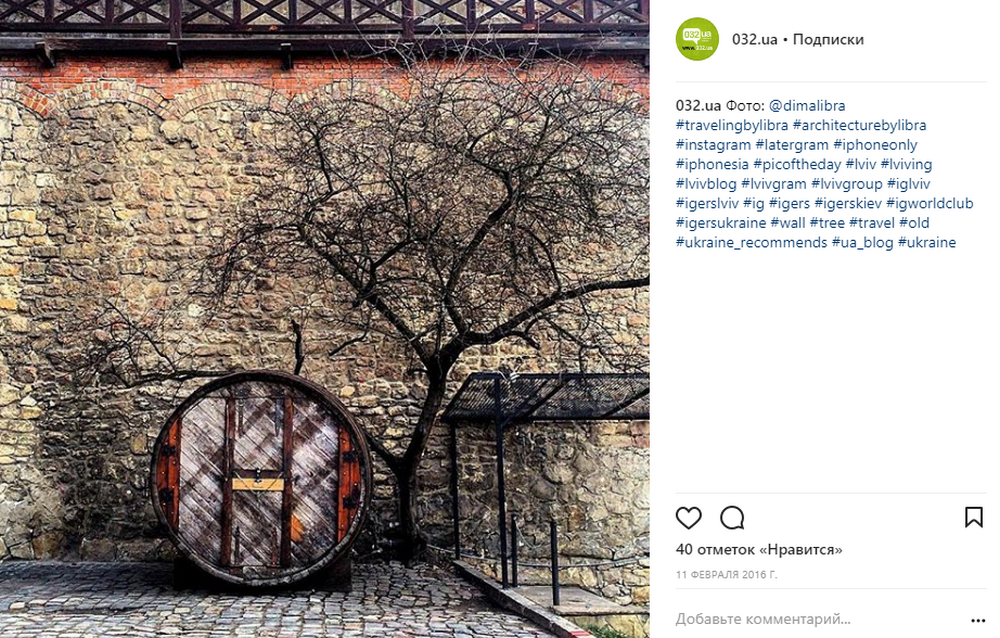1000x638 pixels.
Task: Open the three-dots more options menu
Action: click(978, 620)
